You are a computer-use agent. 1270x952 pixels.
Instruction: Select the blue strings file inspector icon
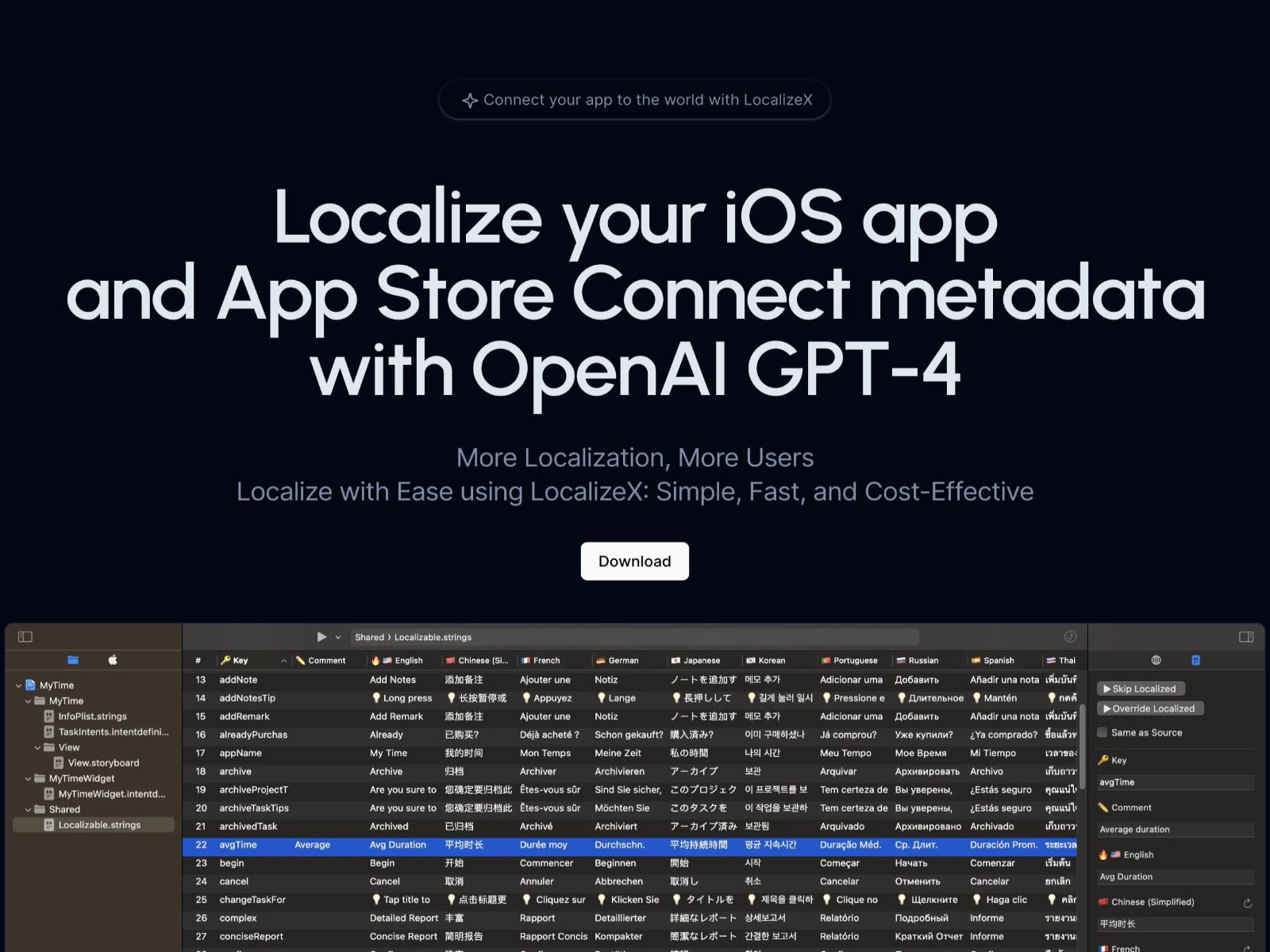[1195, 660]
